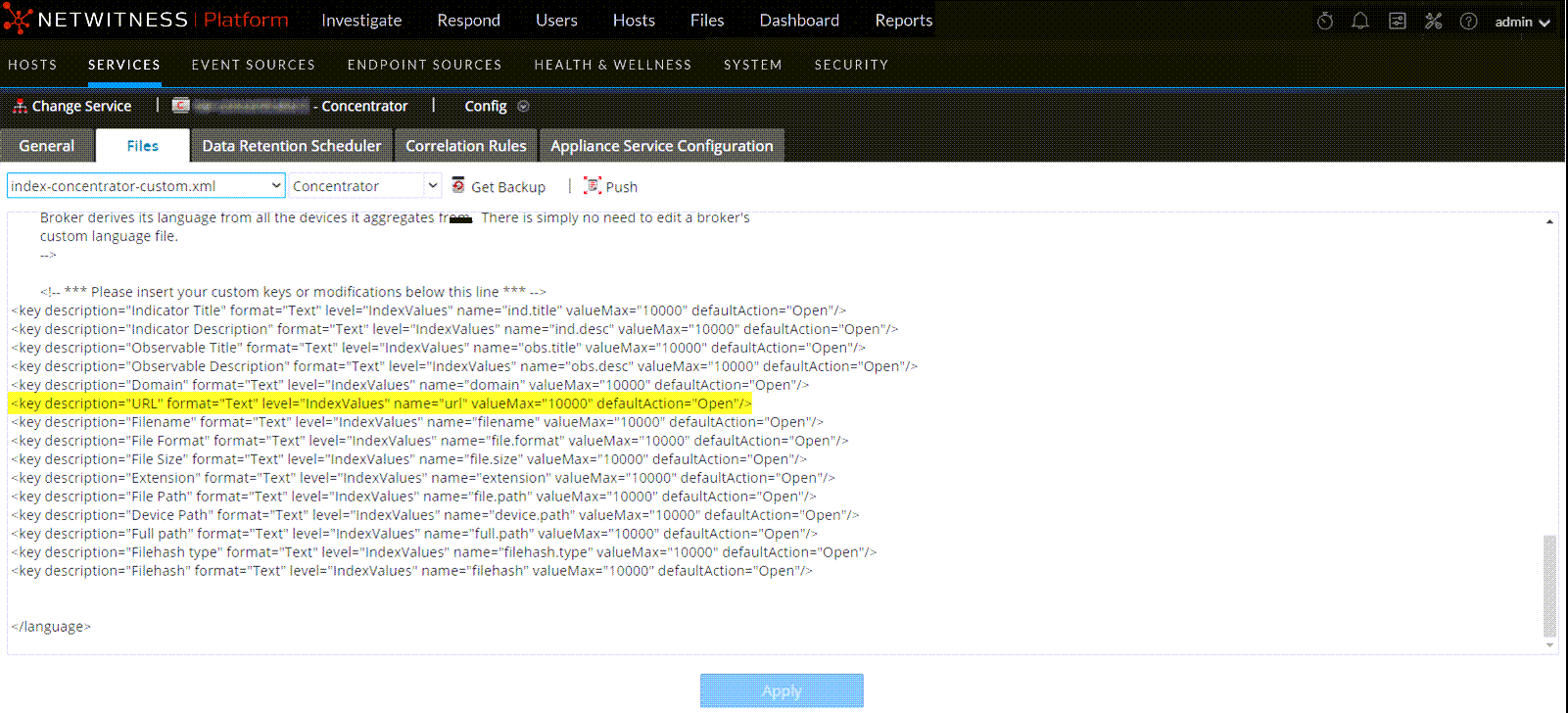Go to the Investigate menu

click(361, 21)
